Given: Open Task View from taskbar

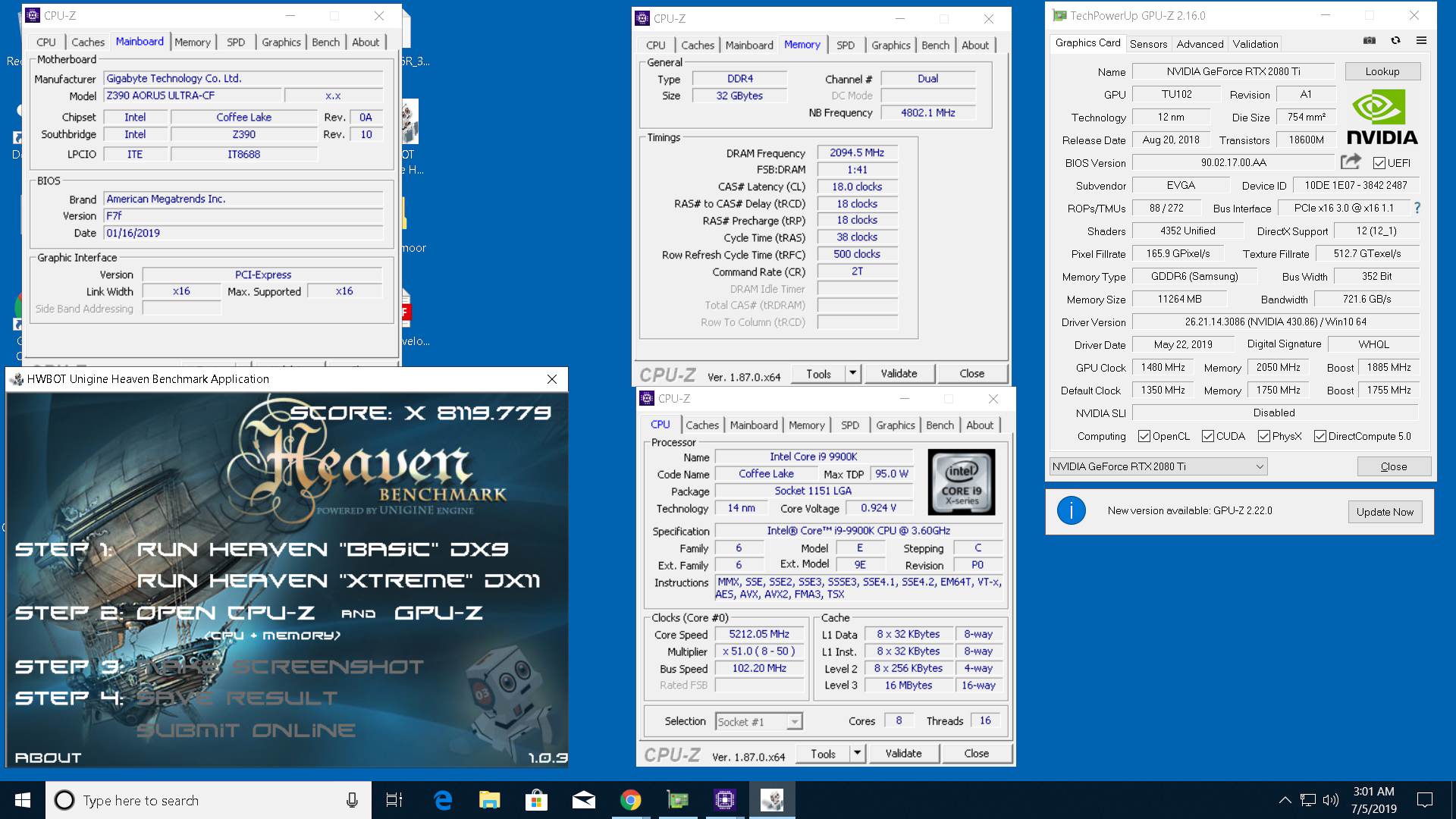Looking at the screenshot, I should coord(394,800).
